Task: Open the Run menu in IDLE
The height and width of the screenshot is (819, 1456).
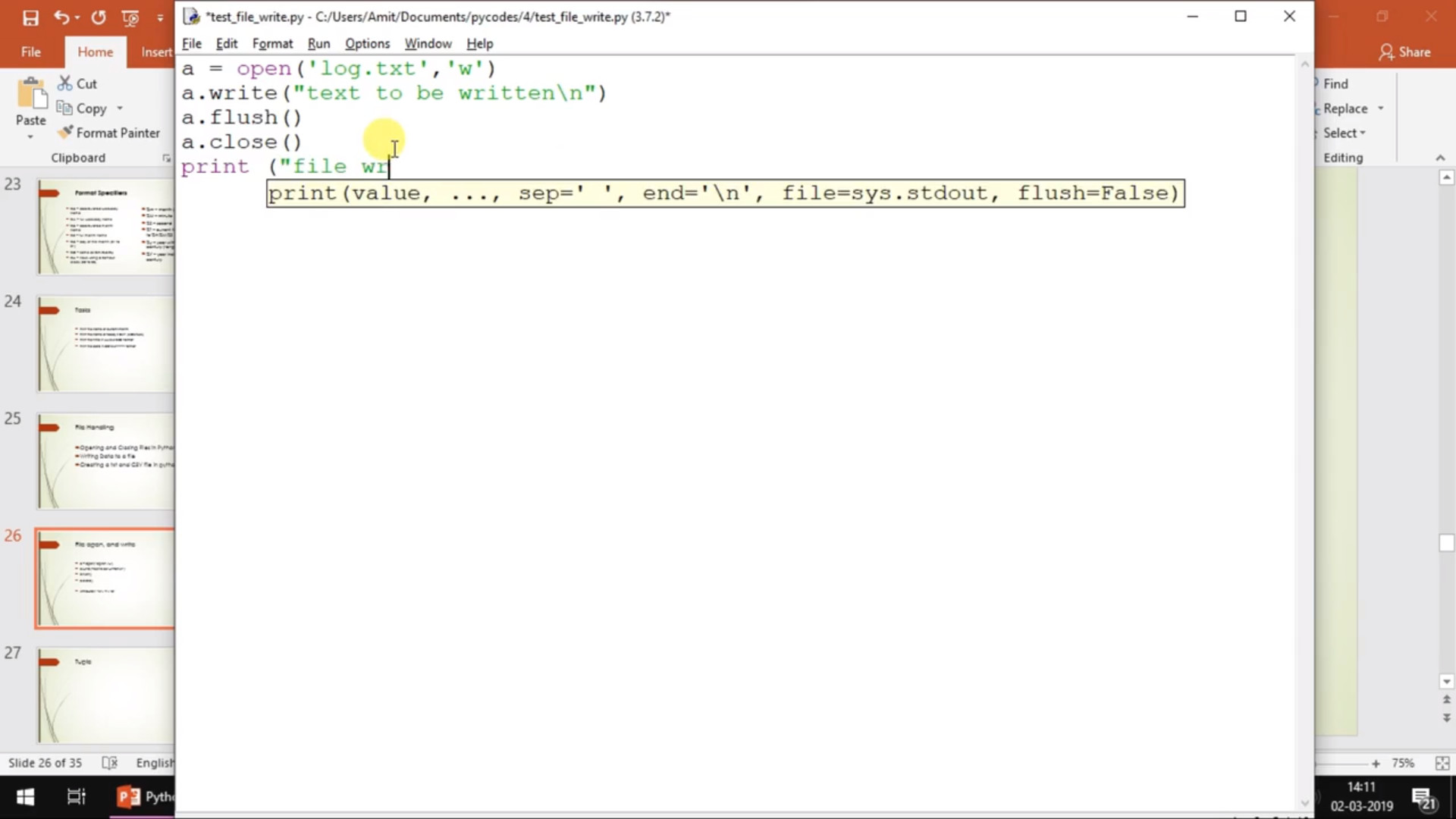Action: [318, 43]
